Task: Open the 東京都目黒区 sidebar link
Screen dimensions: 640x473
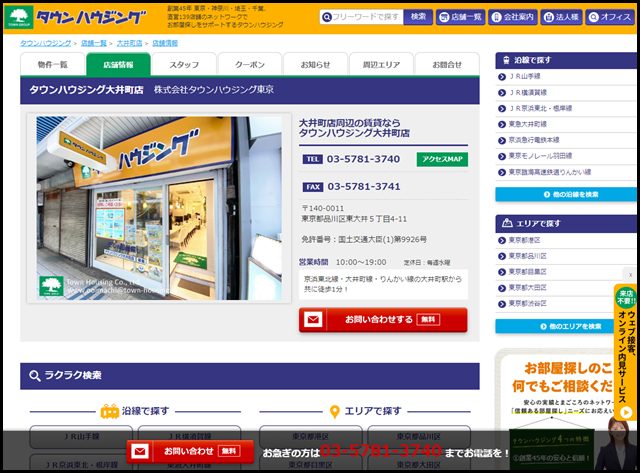Action: (x=527, y=272)
